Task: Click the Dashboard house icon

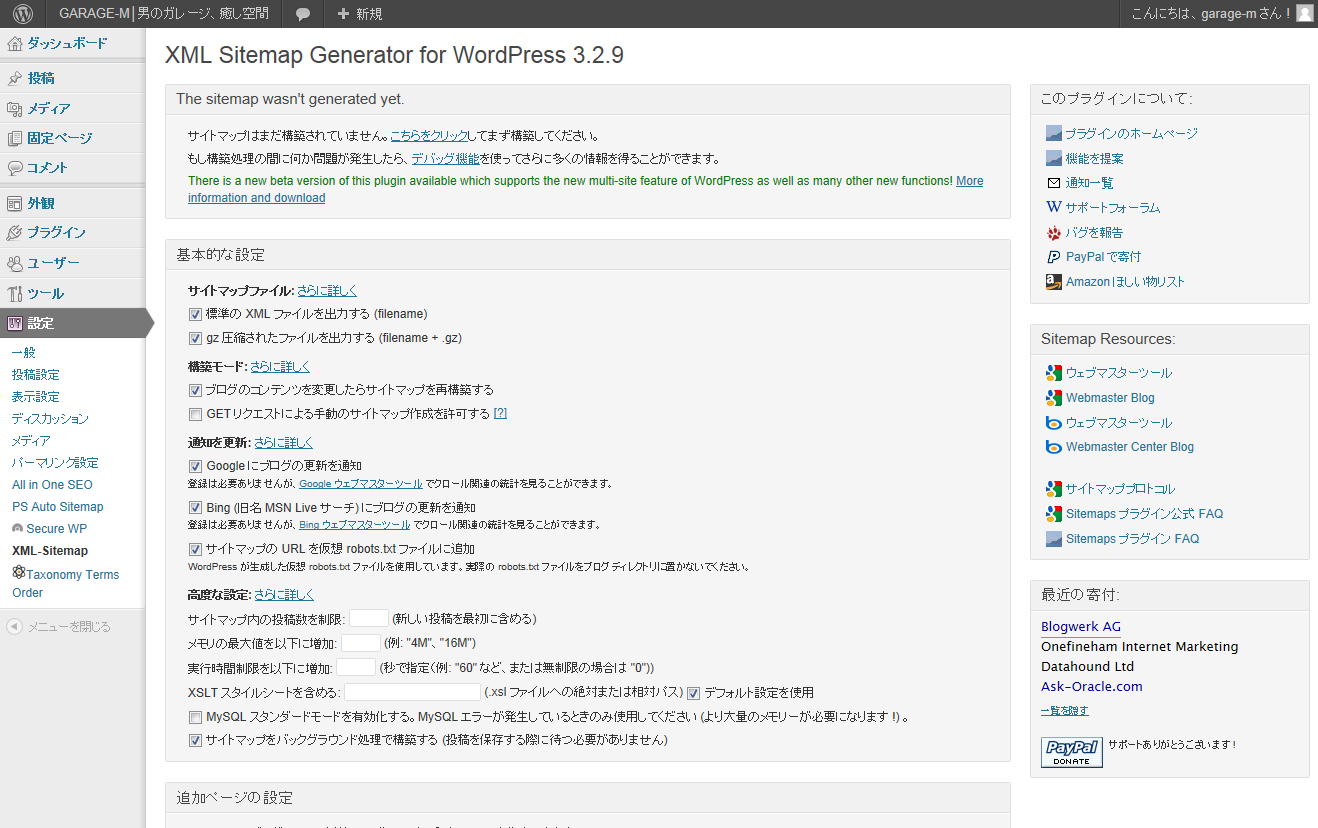Action: coord(15,44)
